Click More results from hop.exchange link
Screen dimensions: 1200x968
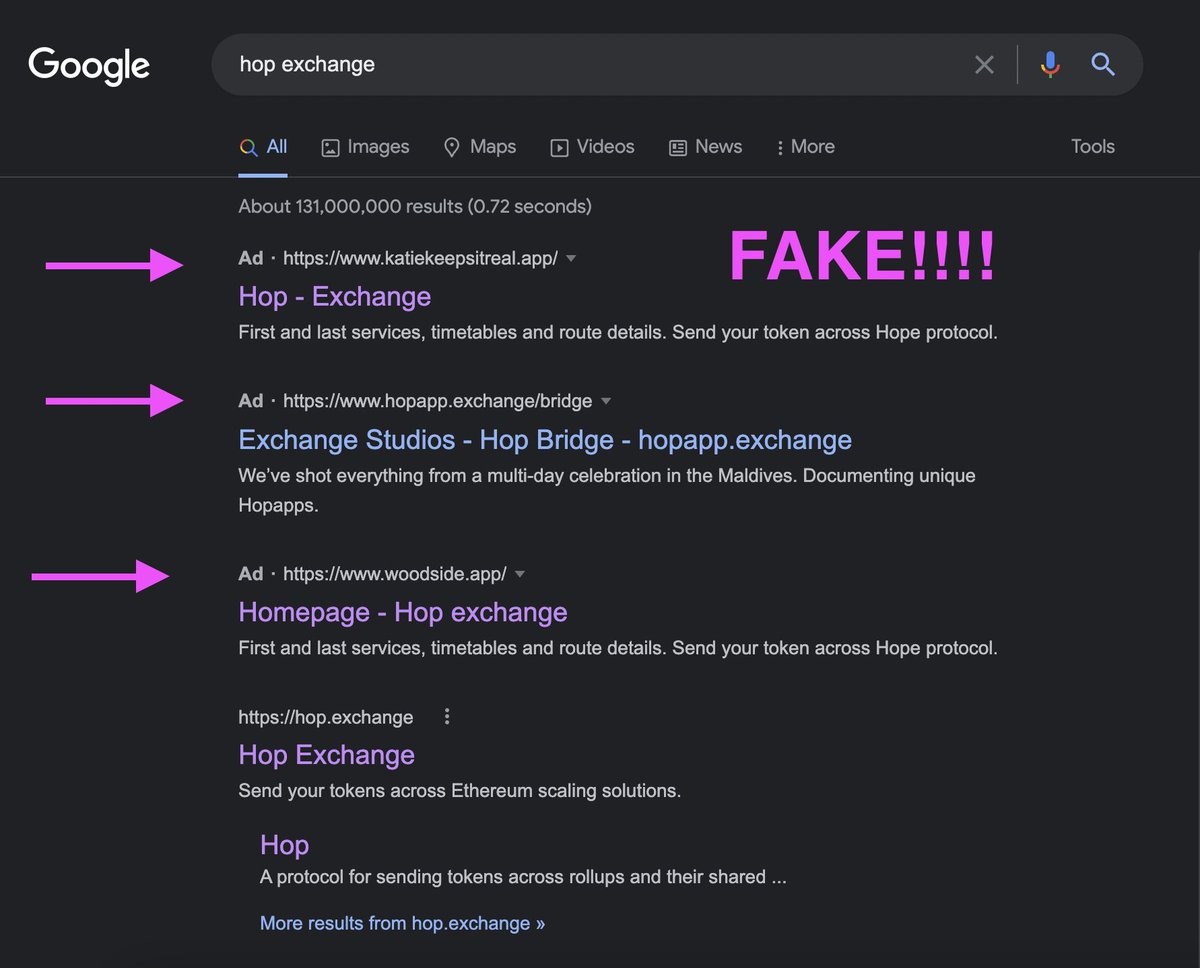(x=402, y=923)
